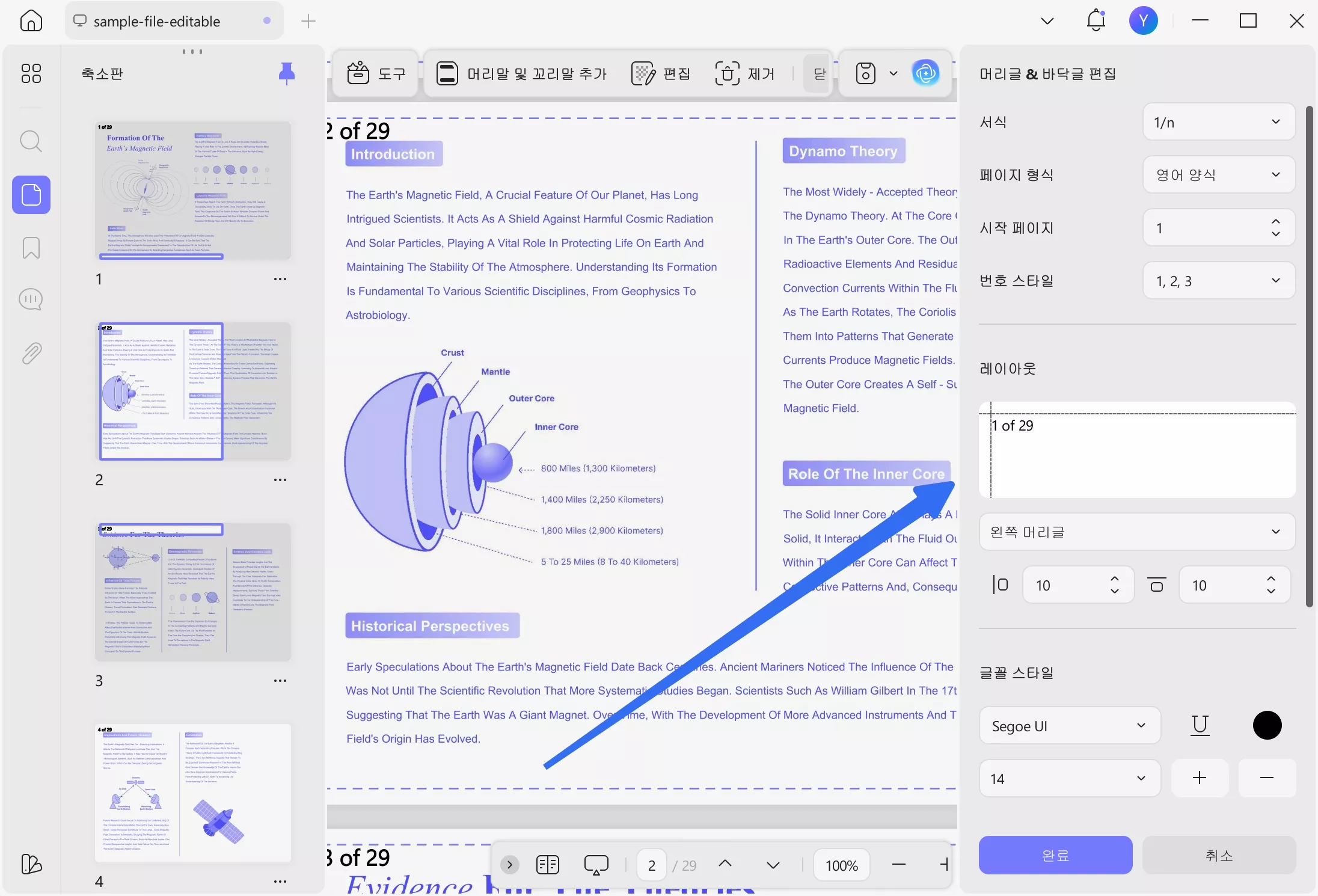The height and width of the screenshot is (896, 1318).
Task: Toggle underline font style
Action: click(1200, 726)
